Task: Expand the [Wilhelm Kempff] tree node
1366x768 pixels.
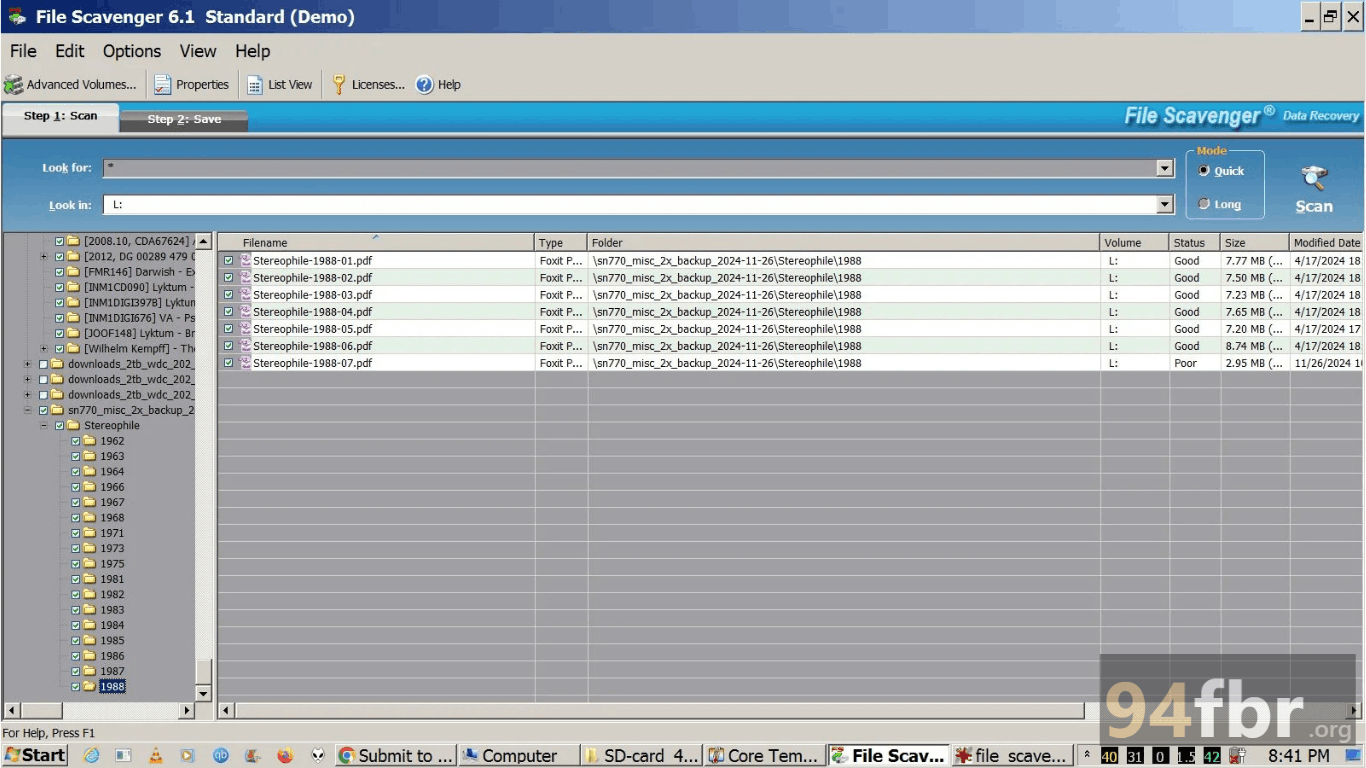Action: [x=44, y=349]
